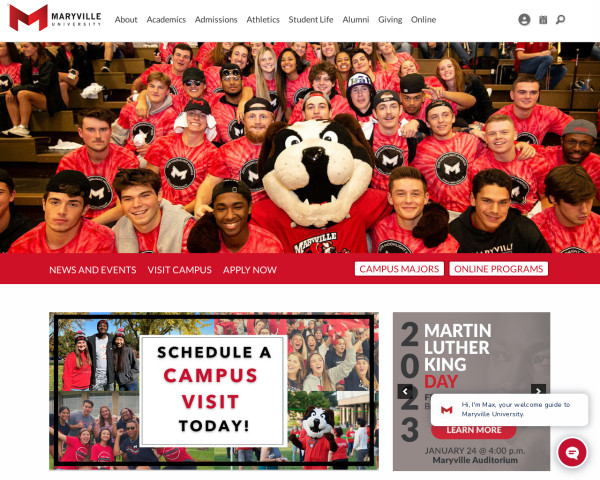Open the Student Life menu
This screenshot has width=600, height=480.
(311, 20)
